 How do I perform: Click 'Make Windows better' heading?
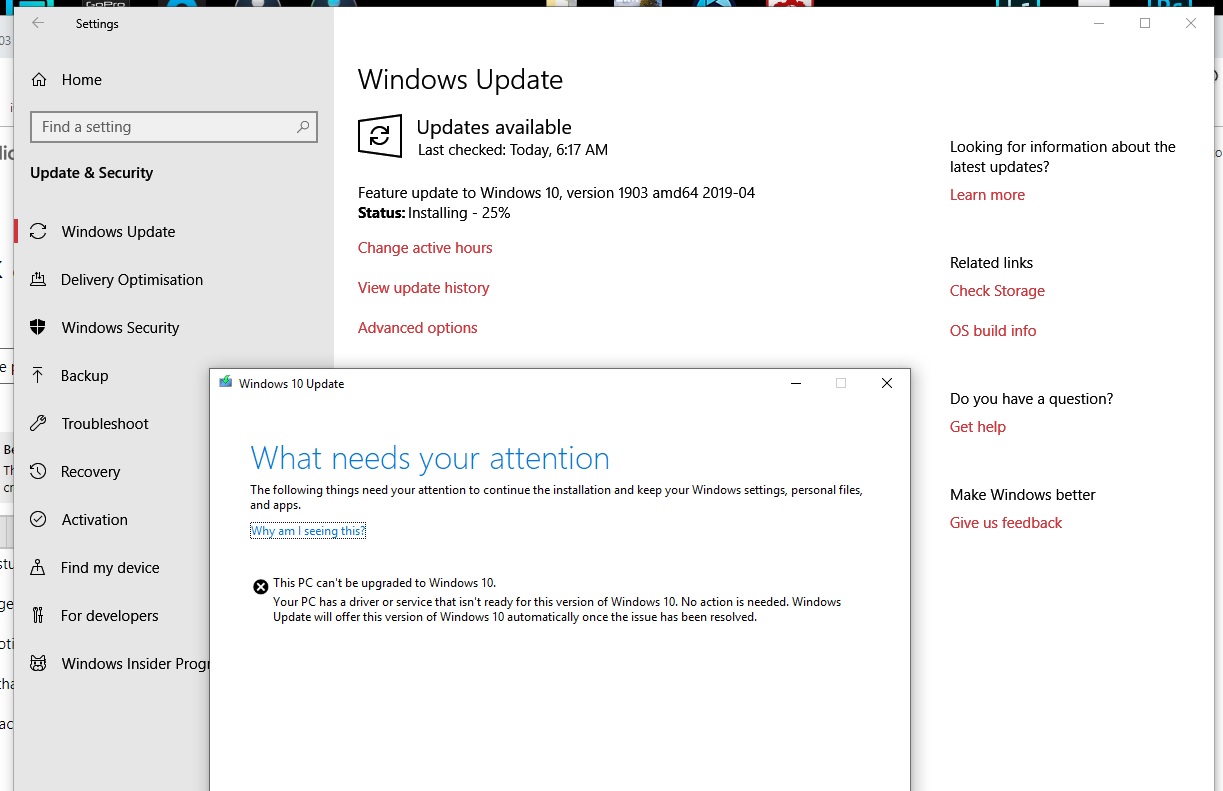[1023, 495]
